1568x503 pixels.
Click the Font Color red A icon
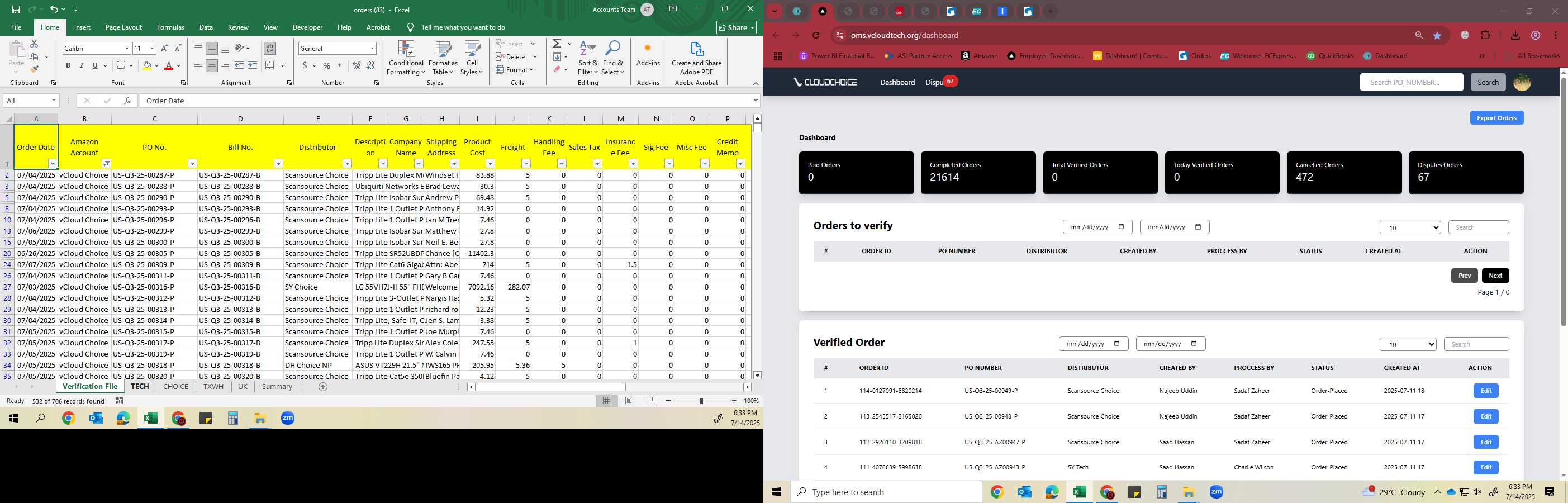point(169,66)
